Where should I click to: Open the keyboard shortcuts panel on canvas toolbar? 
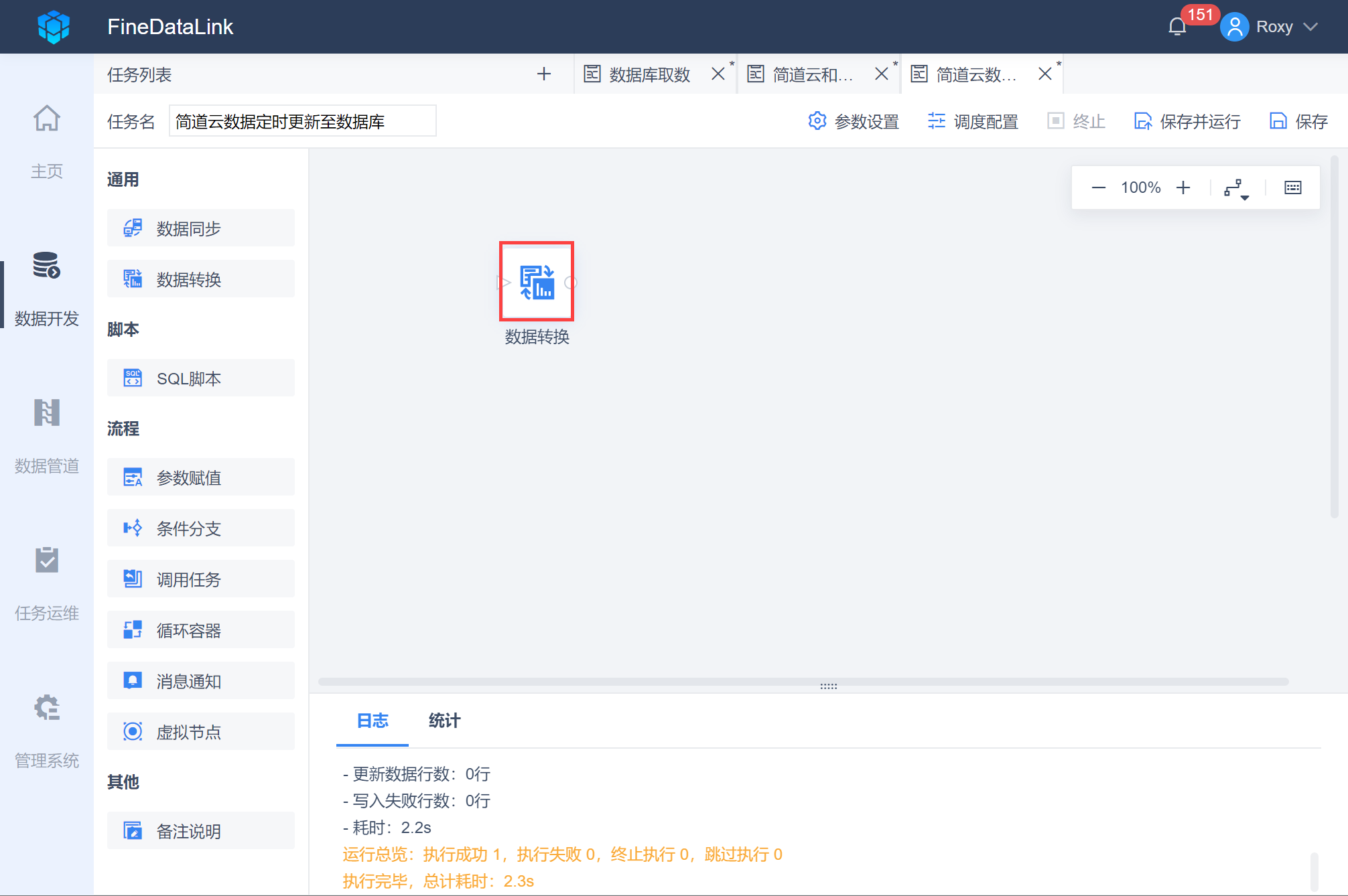[x=1292, y=188]
